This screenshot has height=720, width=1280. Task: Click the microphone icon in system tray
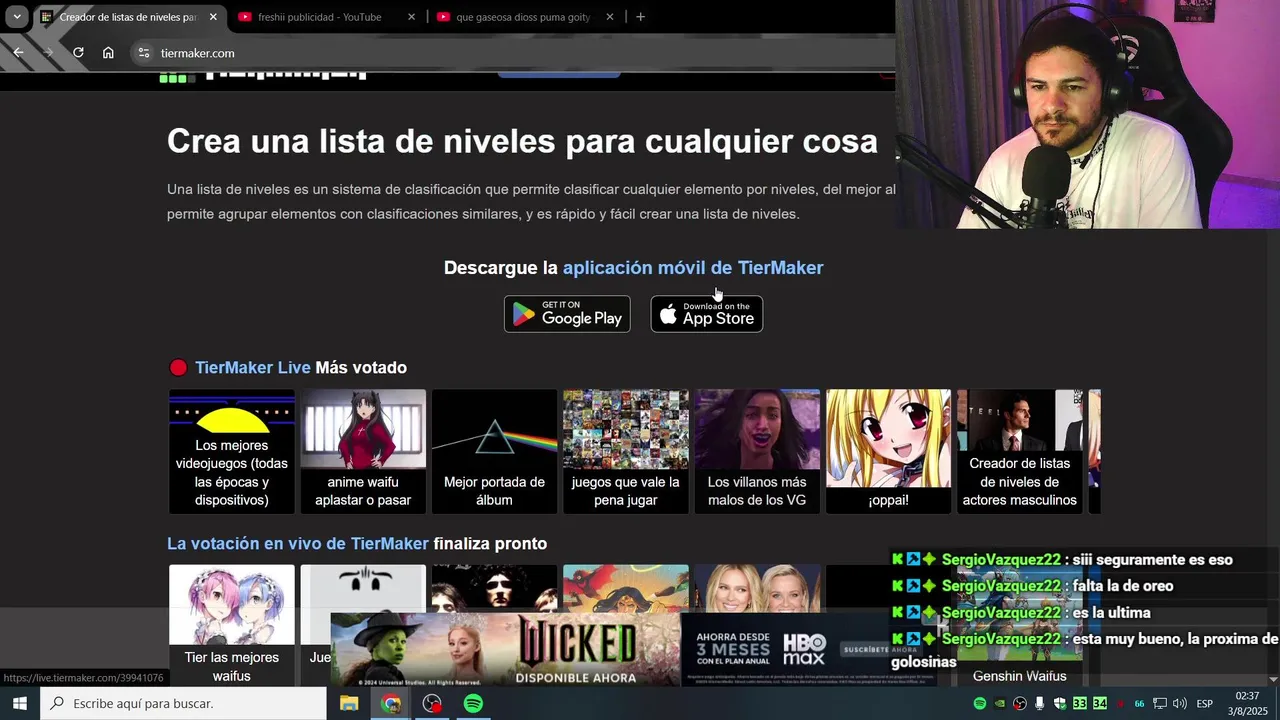[1040, 704]
